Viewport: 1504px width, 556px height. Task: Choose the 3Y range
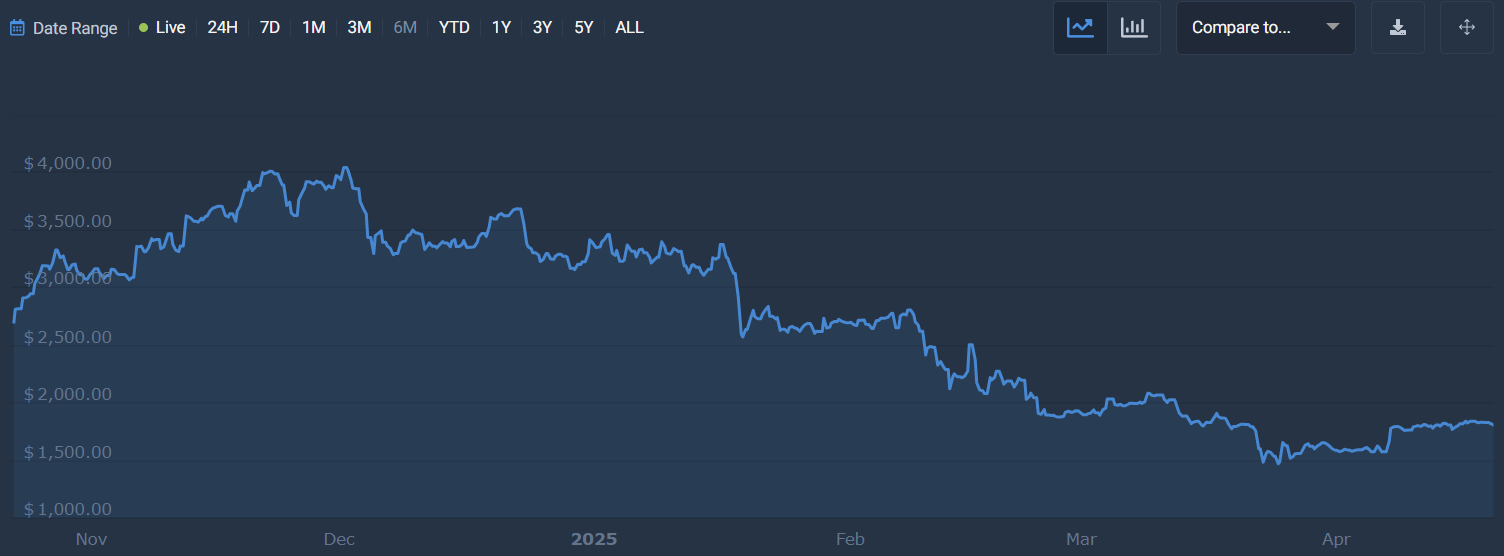[x=542, y=28]
